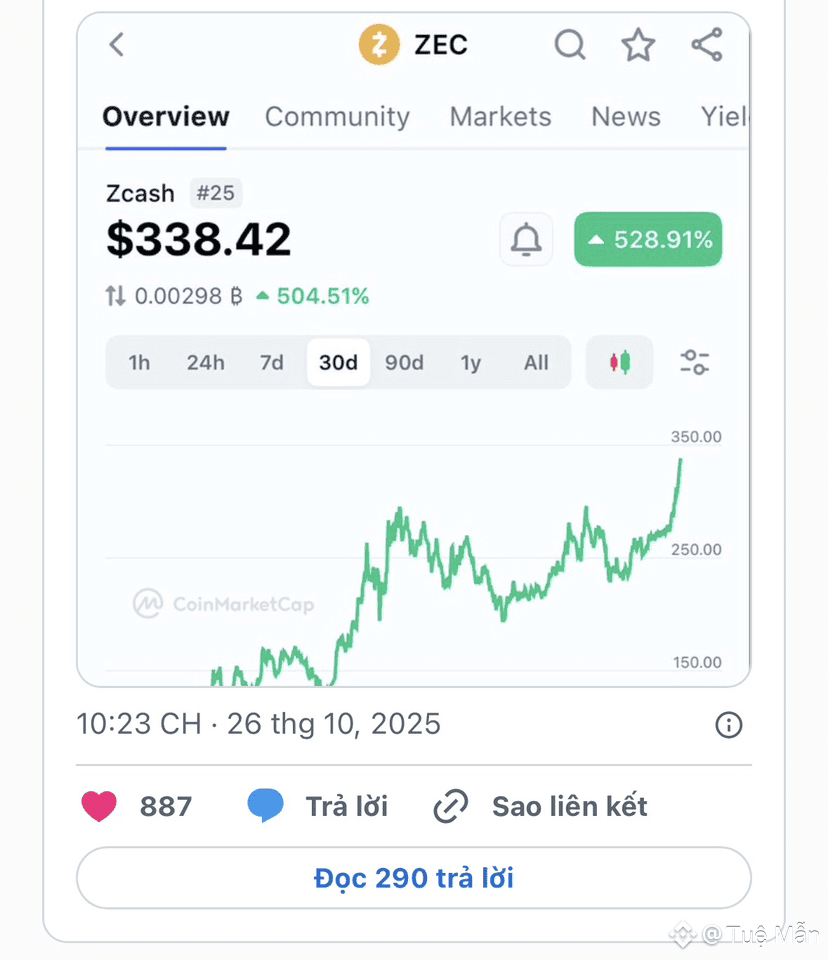Tap the info icon beside the timestamp
This screenshot has height=960, width=828.
pyautogui.click(x=729, y=725)
